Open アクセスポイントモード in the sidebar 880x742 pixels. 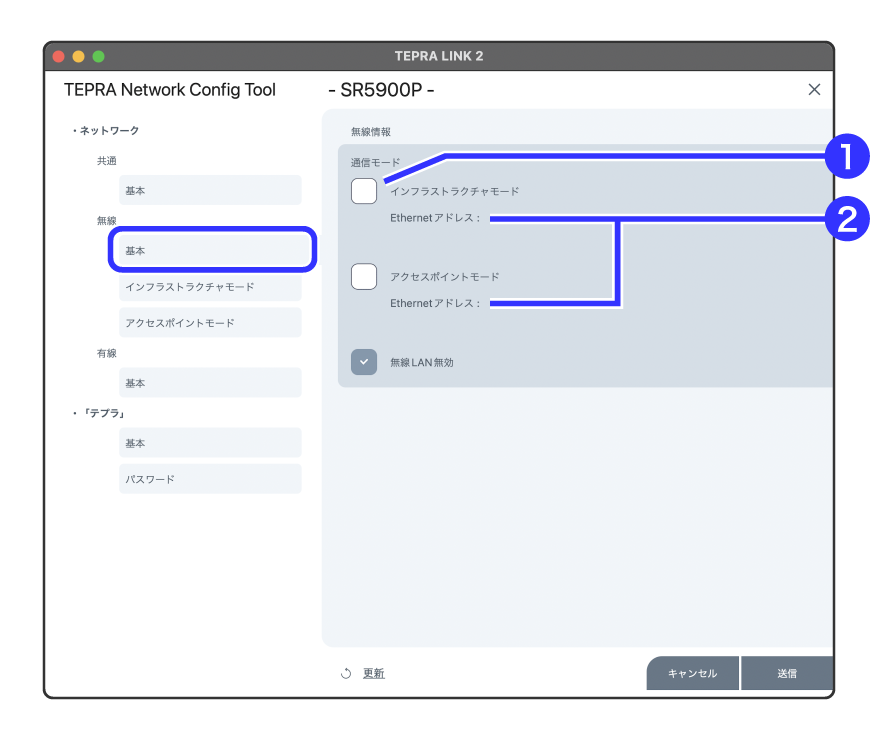click(210, 323)
